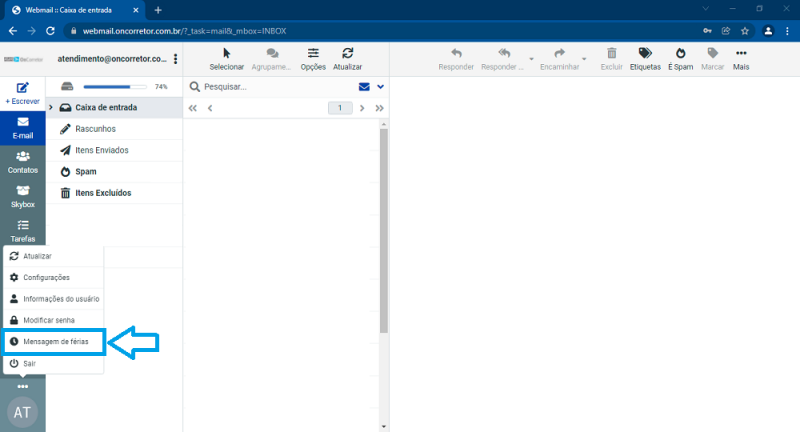The width and height of the screenshot is (800, 432).
Task: Open a new browser tab
Action: tap(158, 10)
